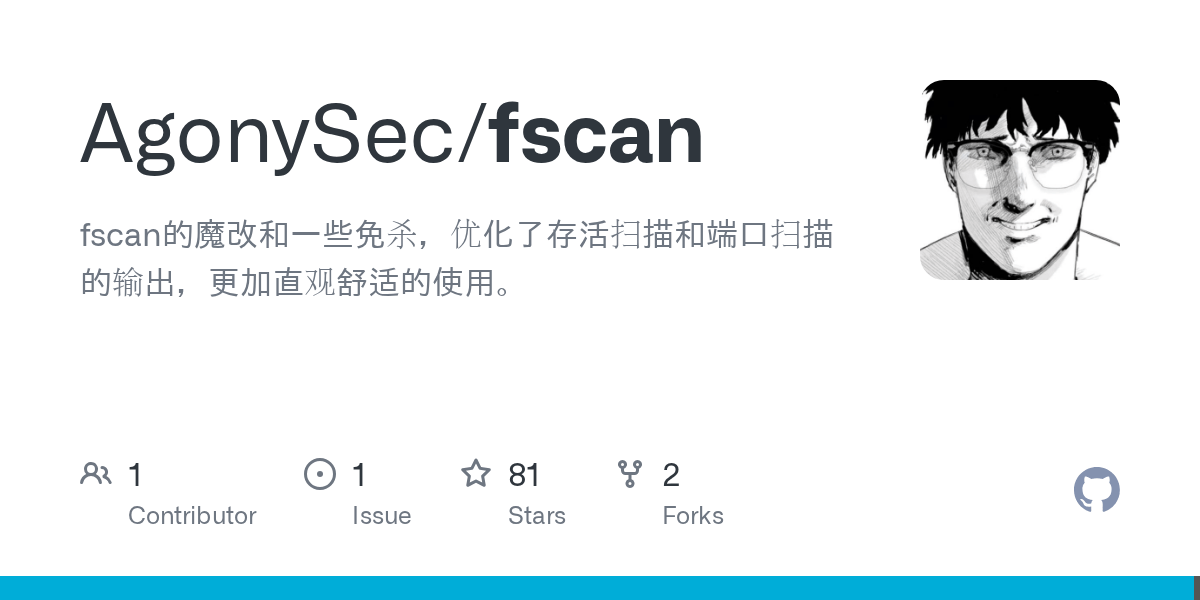The width and height of the screenshot is (1200, 600).
Task: Open the AgonySec/fscan repository title
Action: tap(392, 135)
